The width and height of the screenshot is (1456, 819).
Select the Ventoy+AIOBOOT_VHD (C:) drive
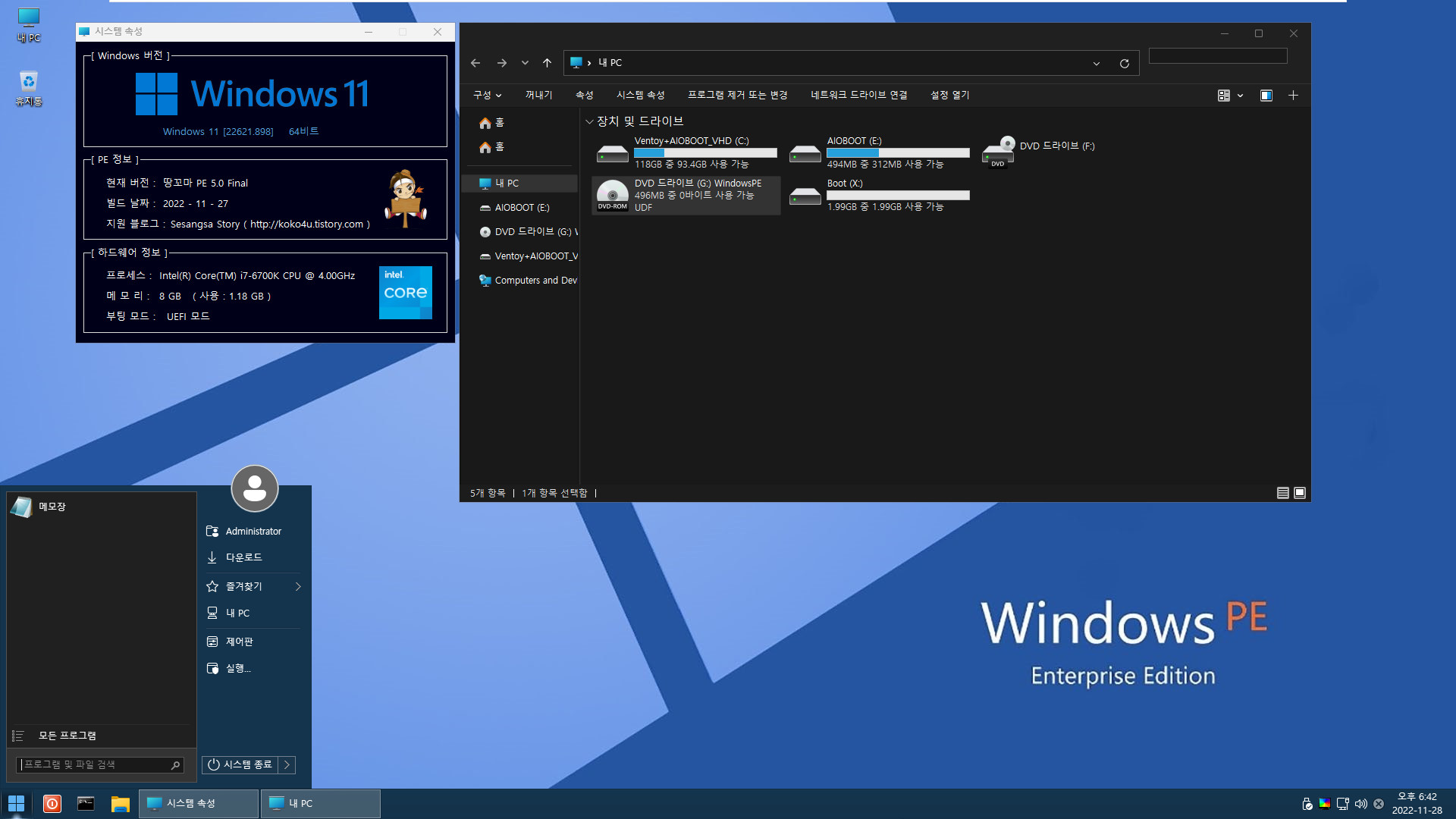tap(686, 152)
